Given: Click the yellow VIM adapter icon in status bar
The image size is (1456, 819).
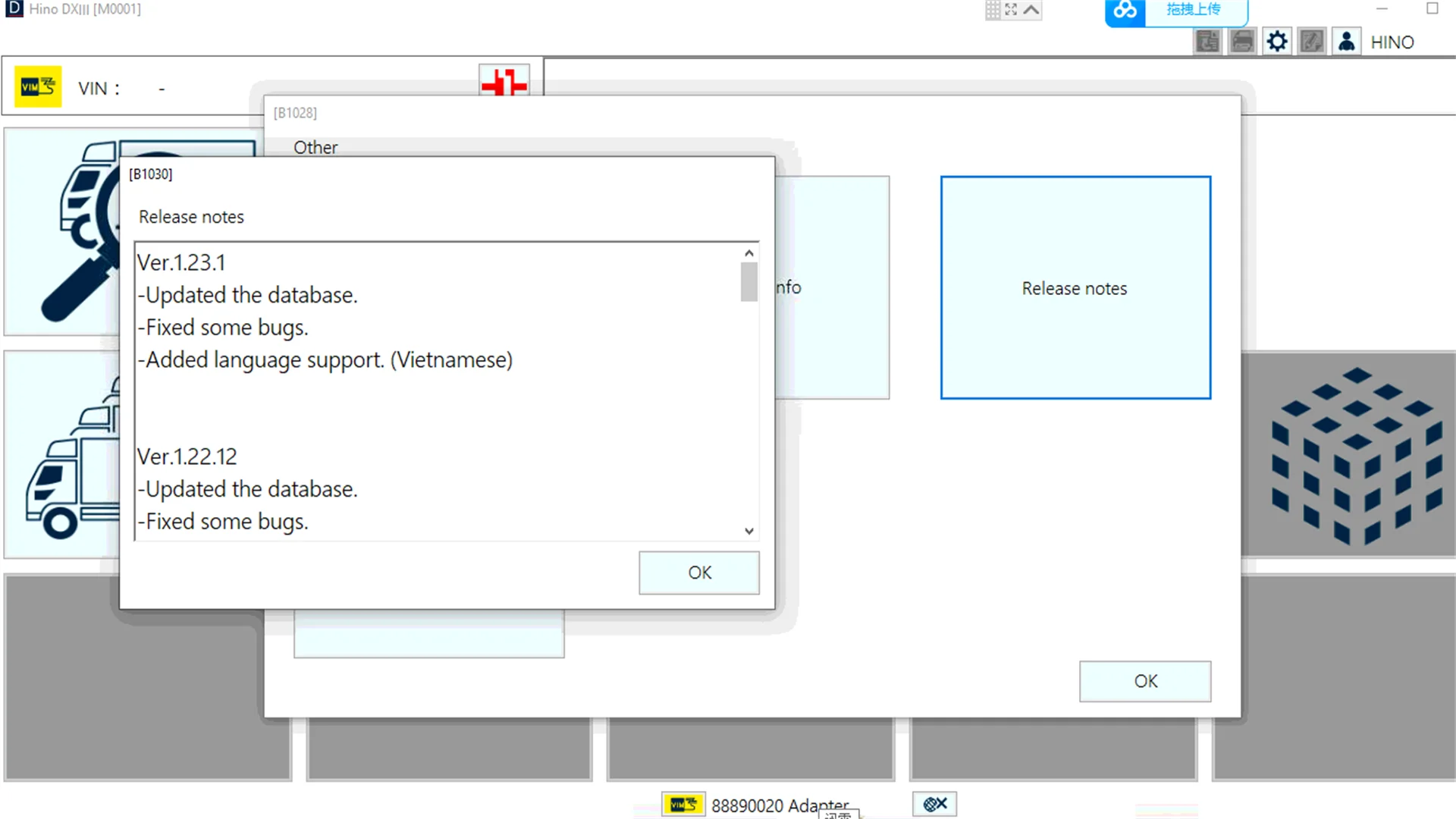Looking at the screenshot, I should coord(683,805).
